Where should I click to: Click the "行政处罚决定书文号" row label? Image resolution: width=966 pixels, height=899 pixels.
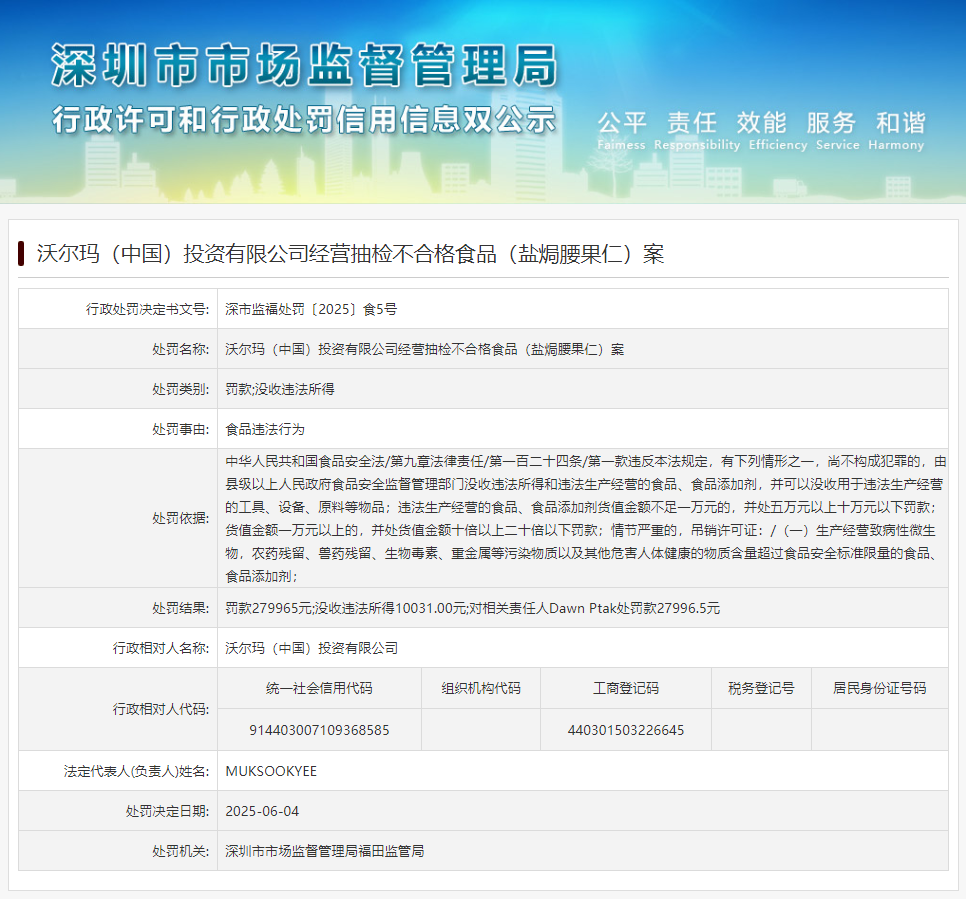[148, 309]
